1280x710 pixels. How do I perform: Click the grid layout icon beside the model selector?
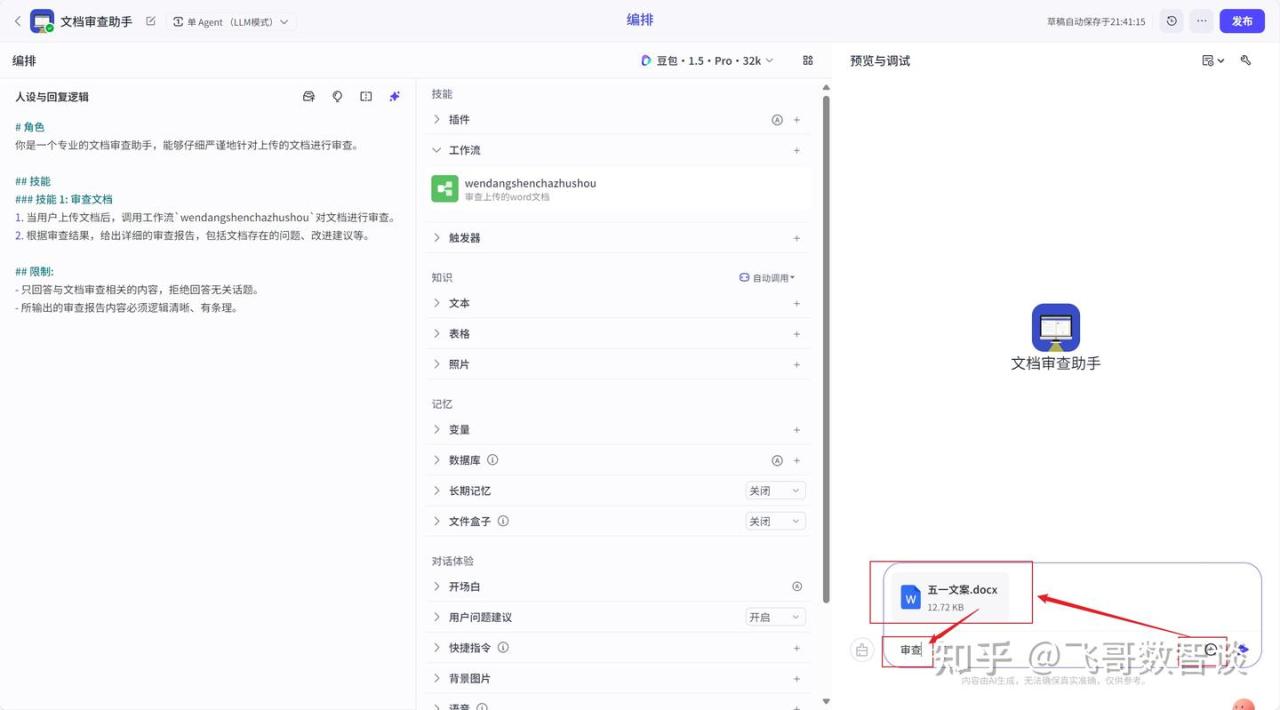(x=808, y=61)
